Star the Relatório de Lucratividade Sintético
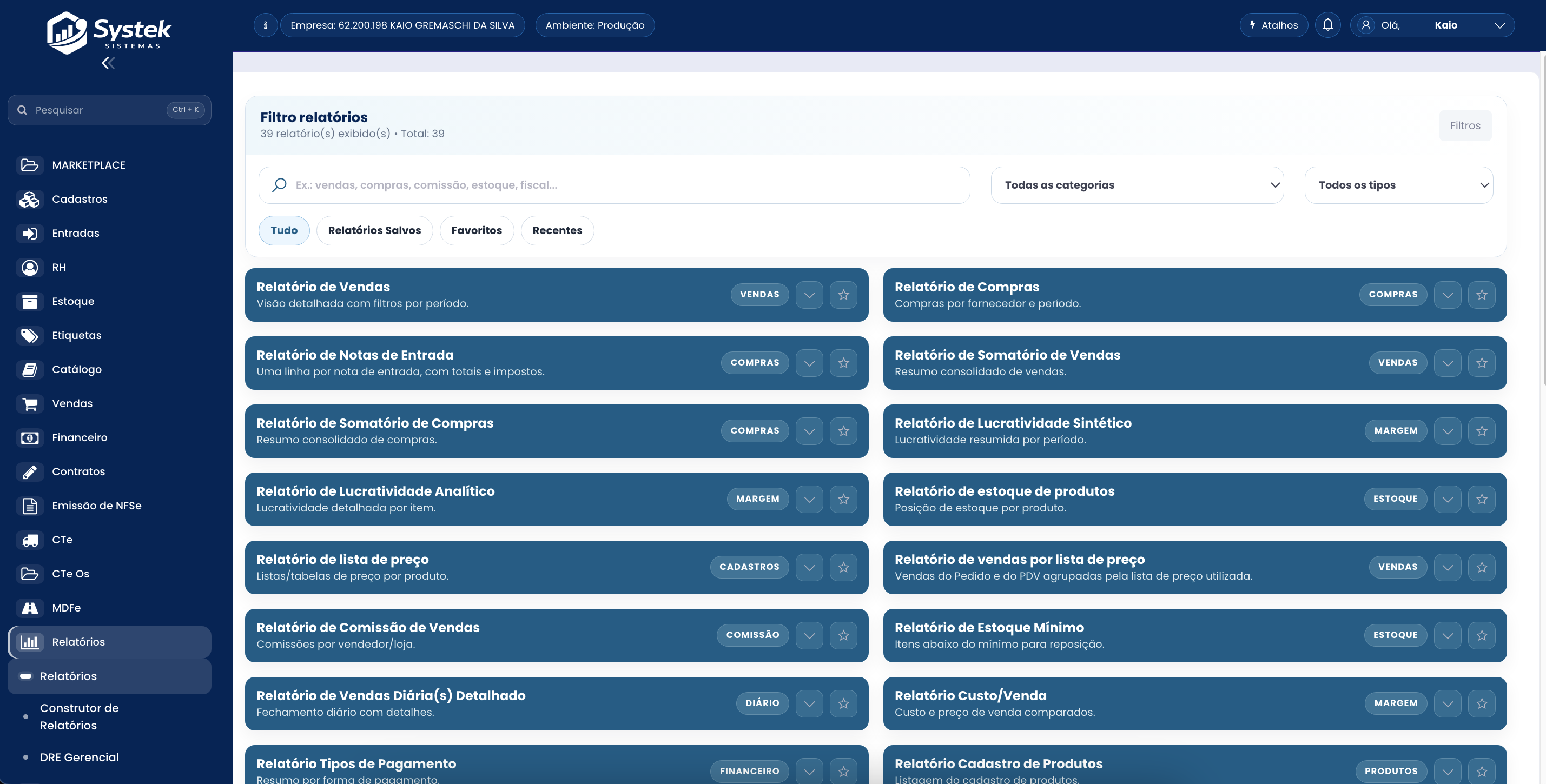1546x784 pixels. (1481, 431)
